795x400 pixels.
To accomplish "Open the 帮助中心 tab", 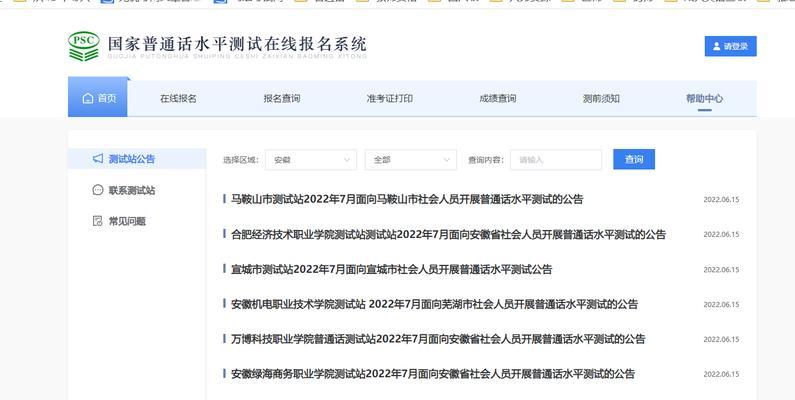I will point(704,98).
